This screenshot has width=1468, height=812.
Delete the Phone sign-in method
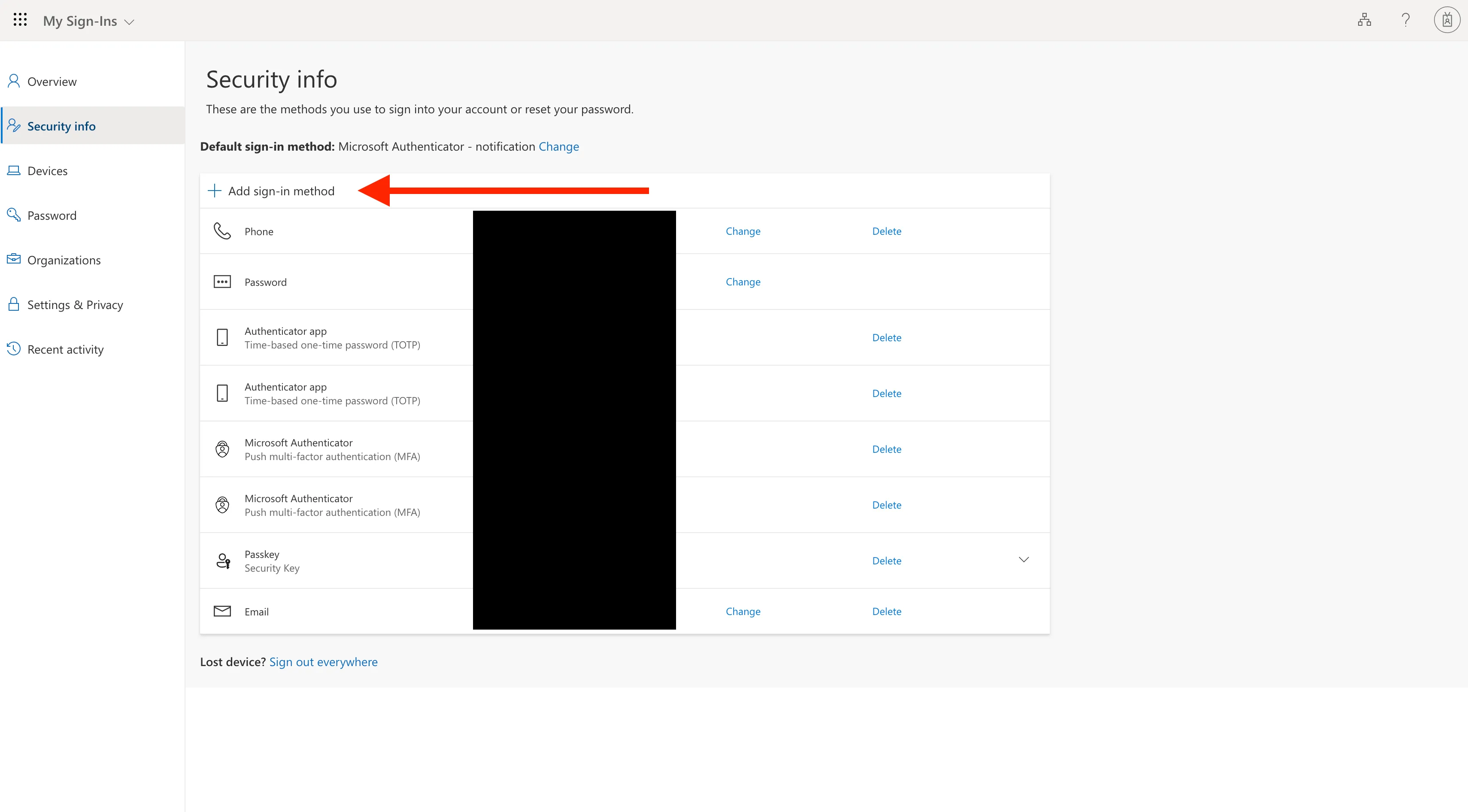tap(886, 231)
